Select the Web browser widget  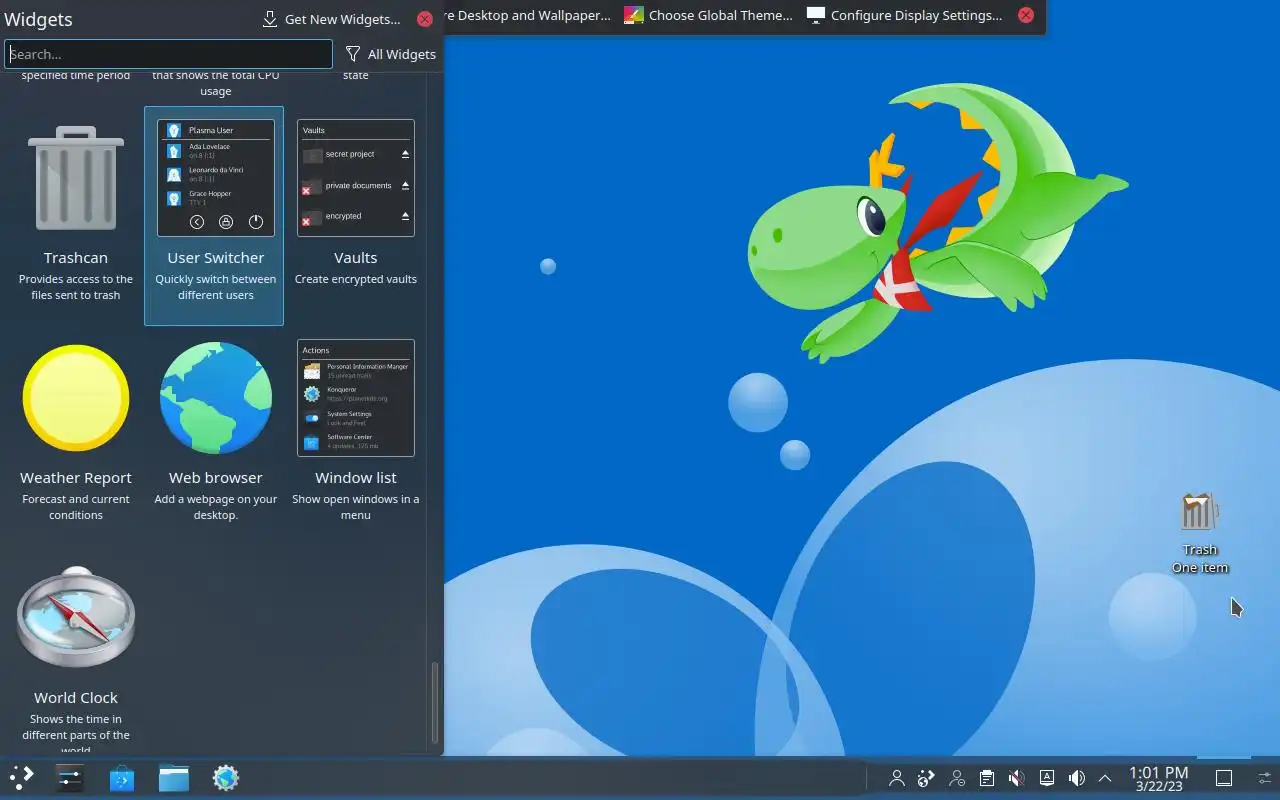click(x=216, y=435)
